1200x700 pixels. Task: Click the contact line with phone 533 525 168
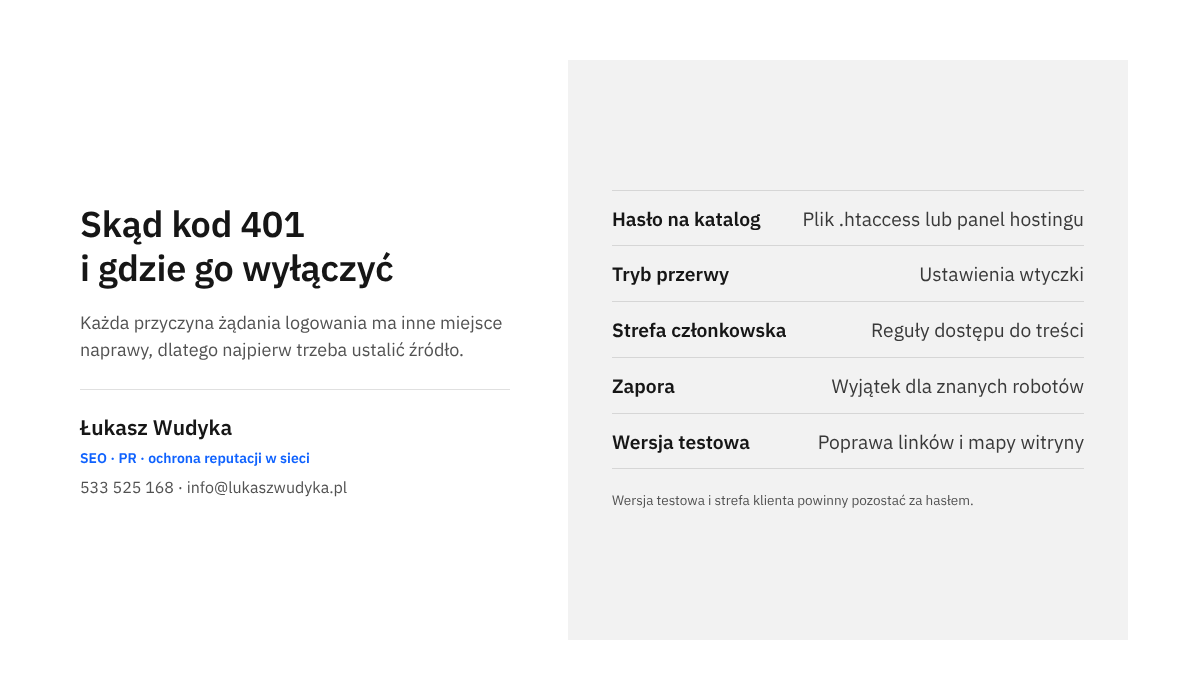click(213, 488)
